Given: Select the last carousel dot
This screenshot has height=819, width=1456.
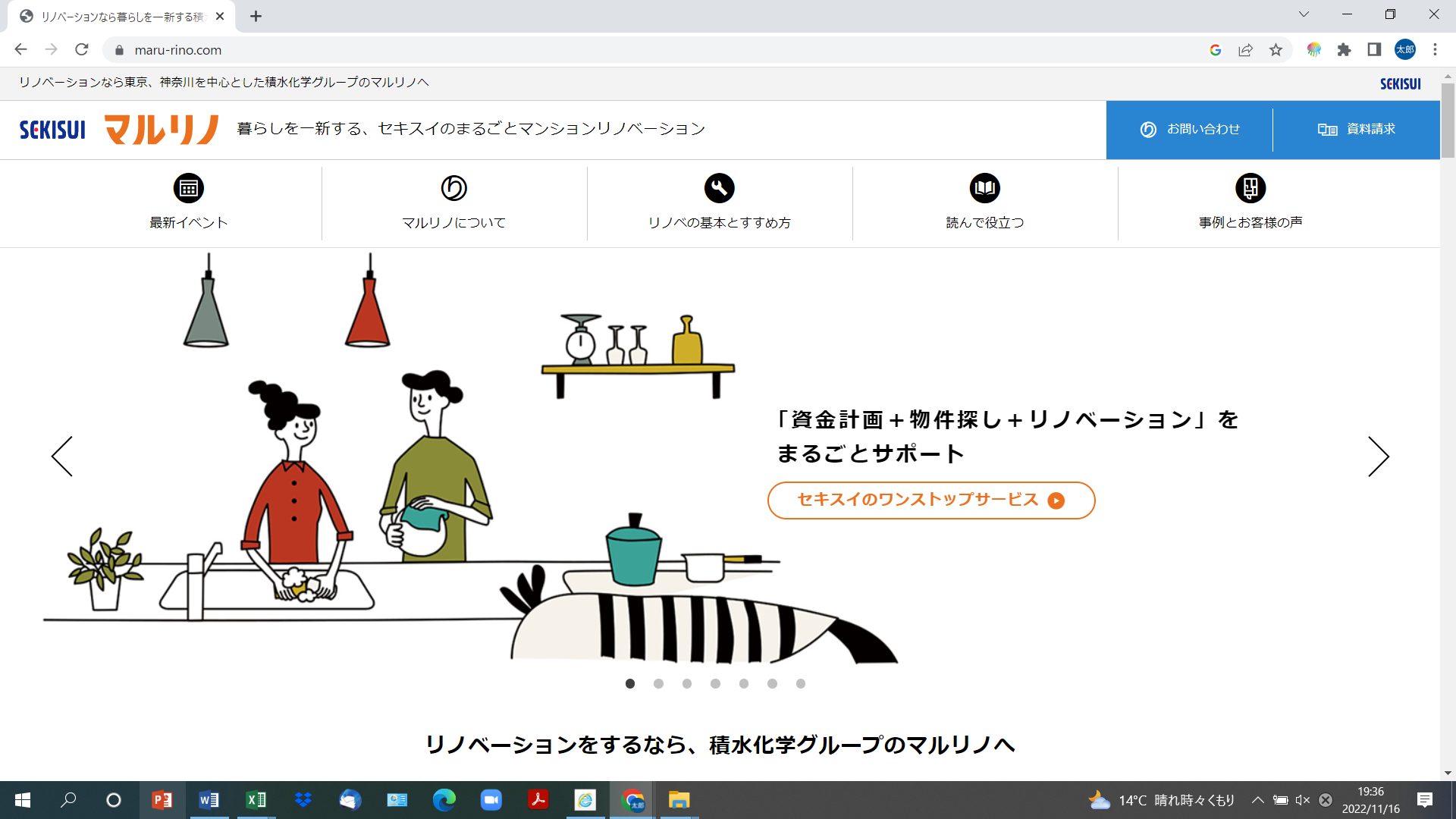Looking at the screenshot, I should pyautogui.click(x=800, y=684).
